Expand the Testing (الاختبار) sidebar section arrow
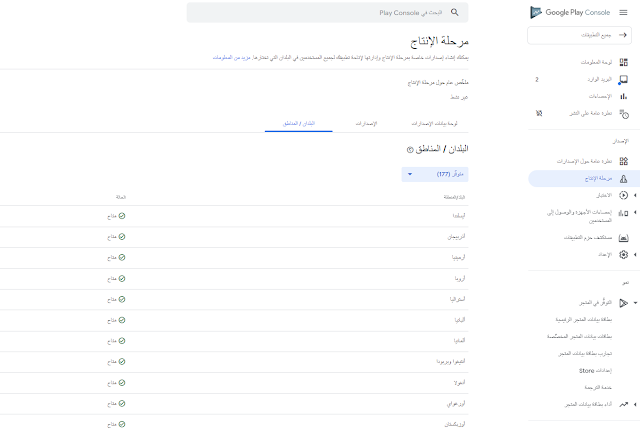This screenshot has width=640, height=428. coord(635,195)
